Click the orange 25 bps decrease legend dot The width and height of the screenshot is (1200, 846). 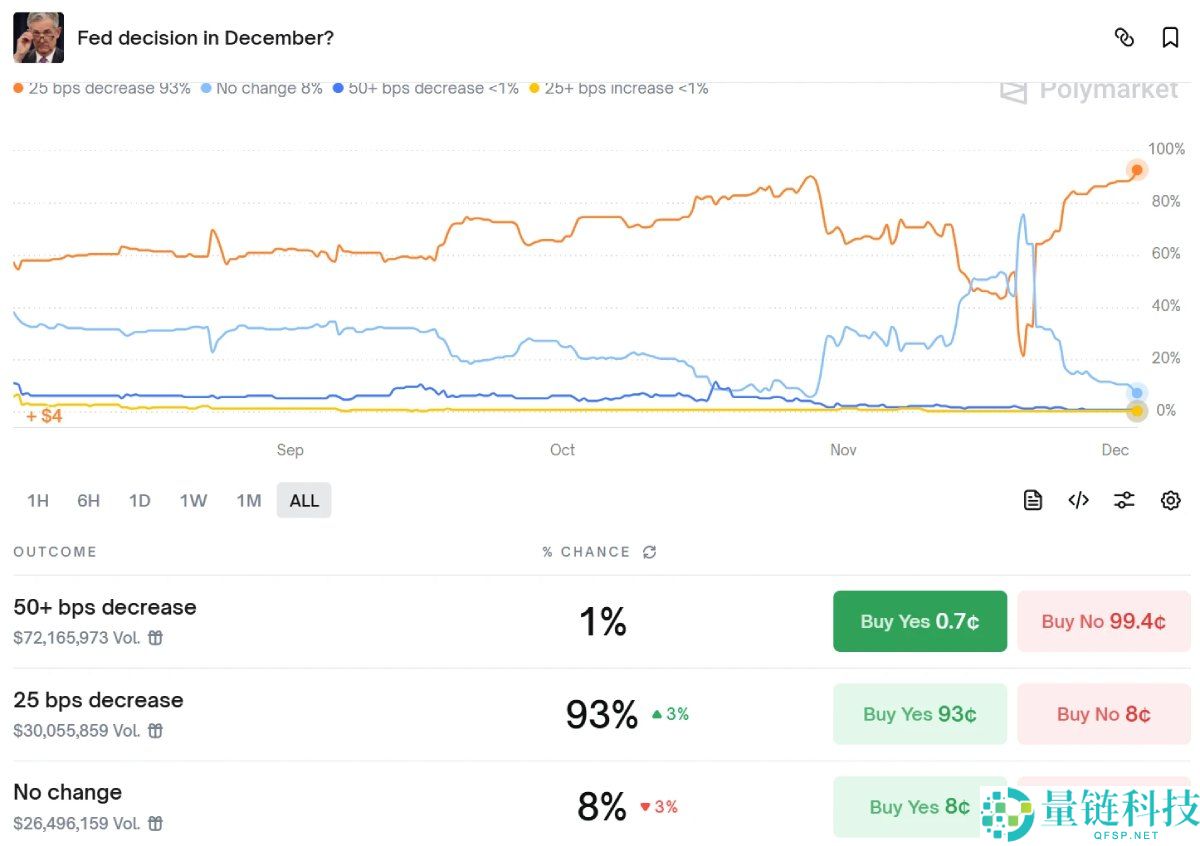[18, 88]
